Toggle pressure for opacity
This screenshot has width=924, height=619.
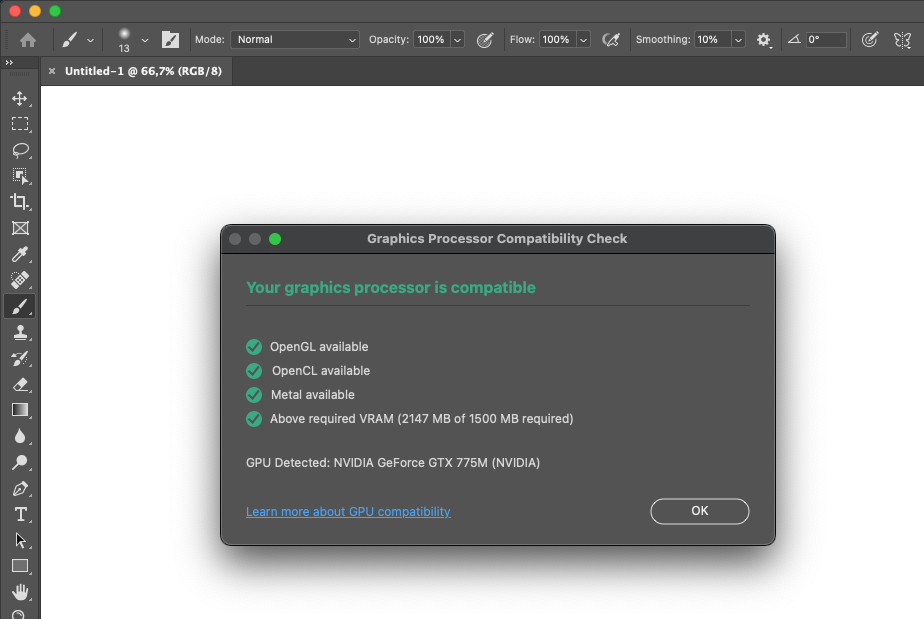click(x=484, y=39)
